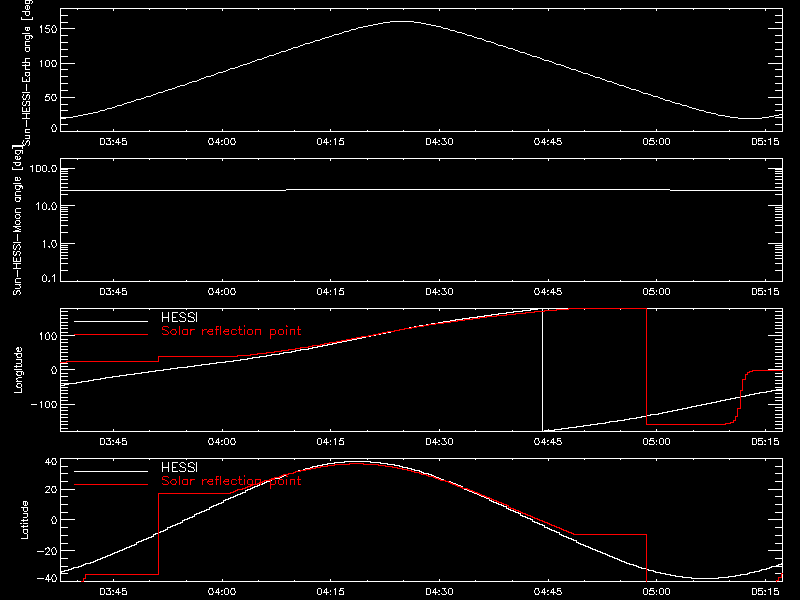Viewport: 800px width, 600px height.
Task: Click the -40 tick on Latitude plot
Action: 47,578
